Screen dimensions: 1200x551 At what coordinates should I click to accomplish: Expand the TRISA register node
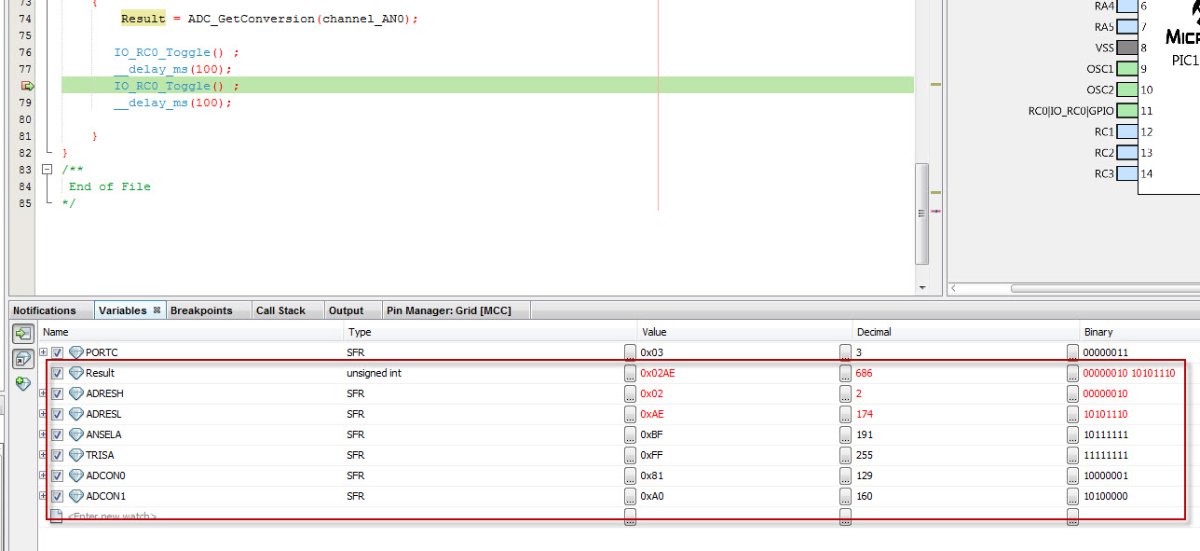pyautogui.click(x=43, y=455)
